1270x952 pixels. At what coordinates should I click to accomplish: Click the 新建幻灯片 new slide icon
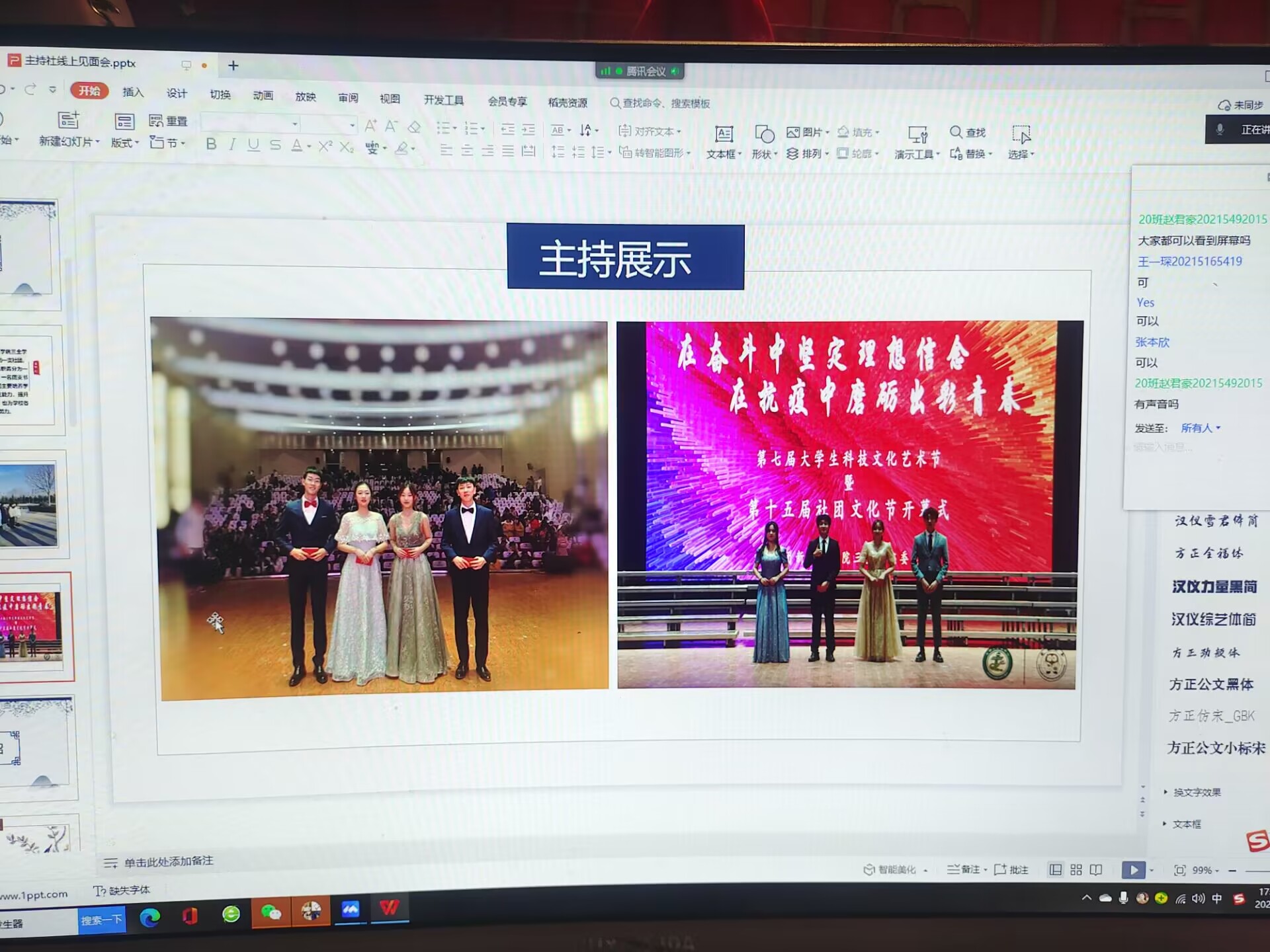tap(67, 120)
